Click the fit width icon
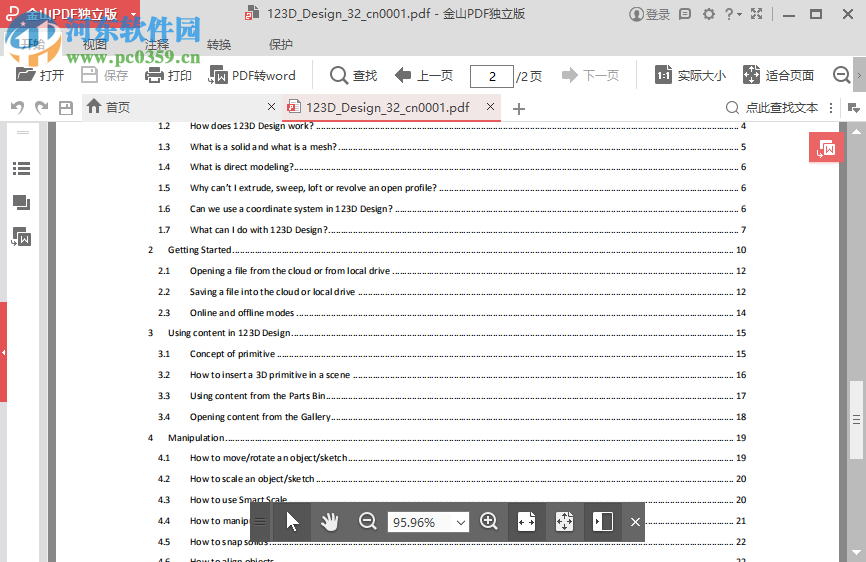 pyautogui.click(x=526, y=521)
